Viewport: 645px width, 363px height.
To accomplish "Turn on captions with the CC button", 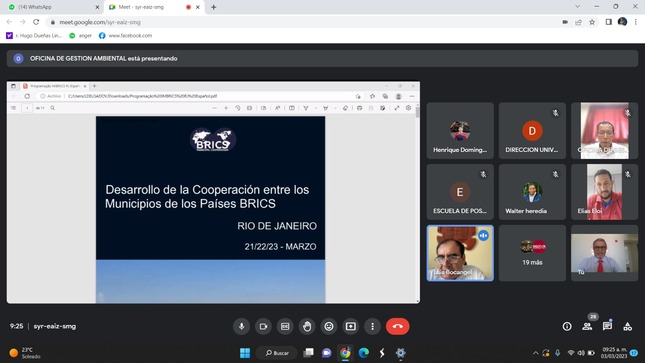I will point(285,326).
